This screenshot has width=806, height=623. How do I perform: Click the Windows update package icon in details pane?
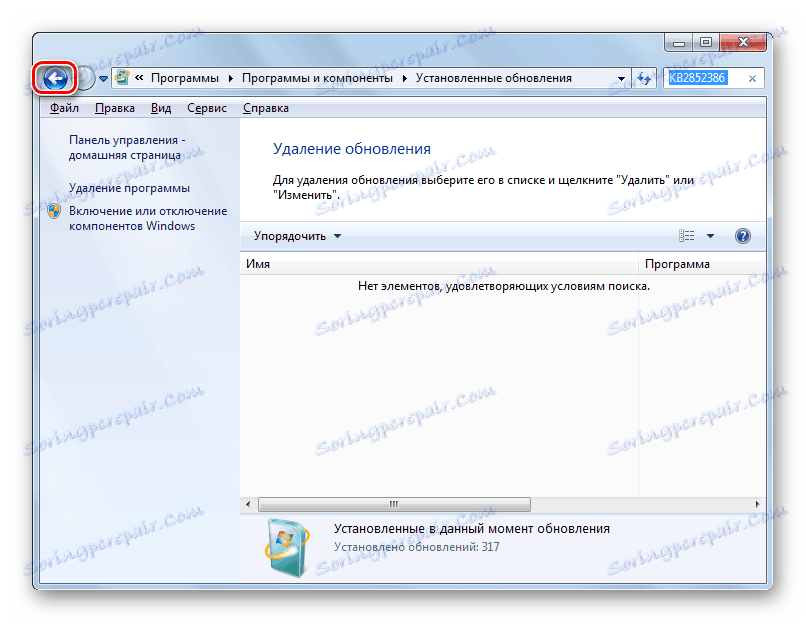pyautogui.click(x=287, y=547)
